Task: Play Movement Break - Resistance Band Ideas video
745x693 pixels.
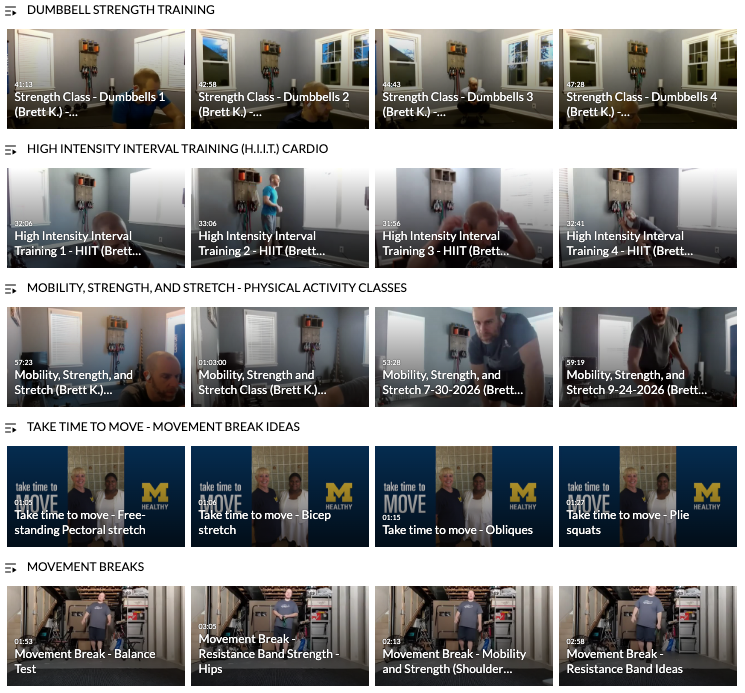Action: 648,636
